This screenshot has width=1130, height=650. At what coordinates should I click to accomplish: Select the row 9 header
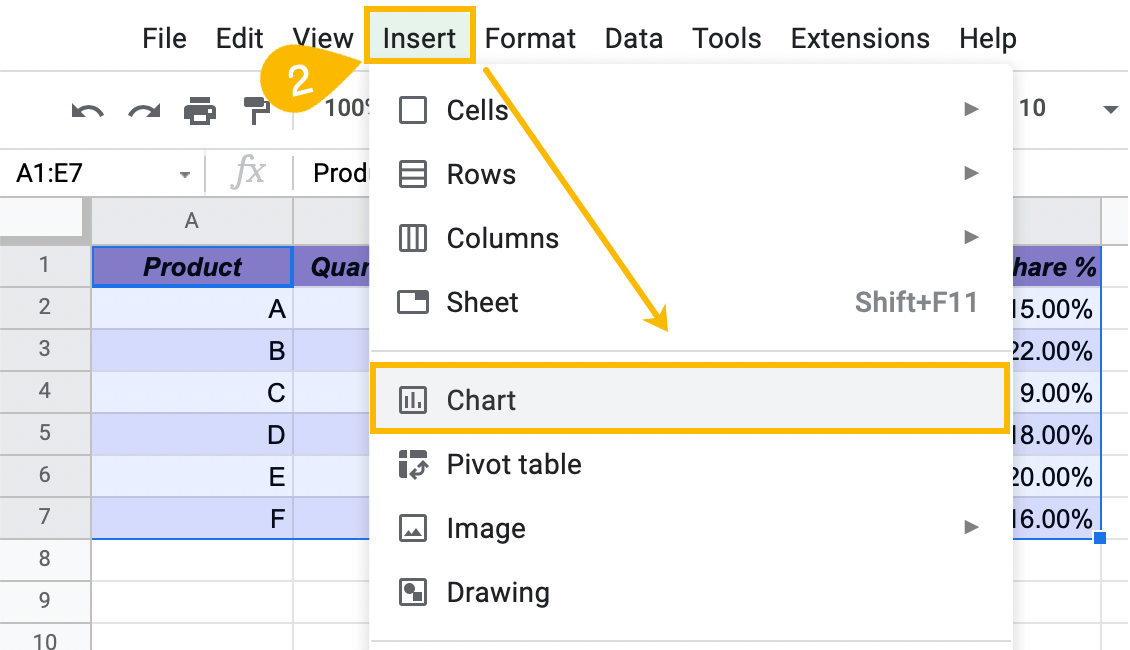coord(44,600)
